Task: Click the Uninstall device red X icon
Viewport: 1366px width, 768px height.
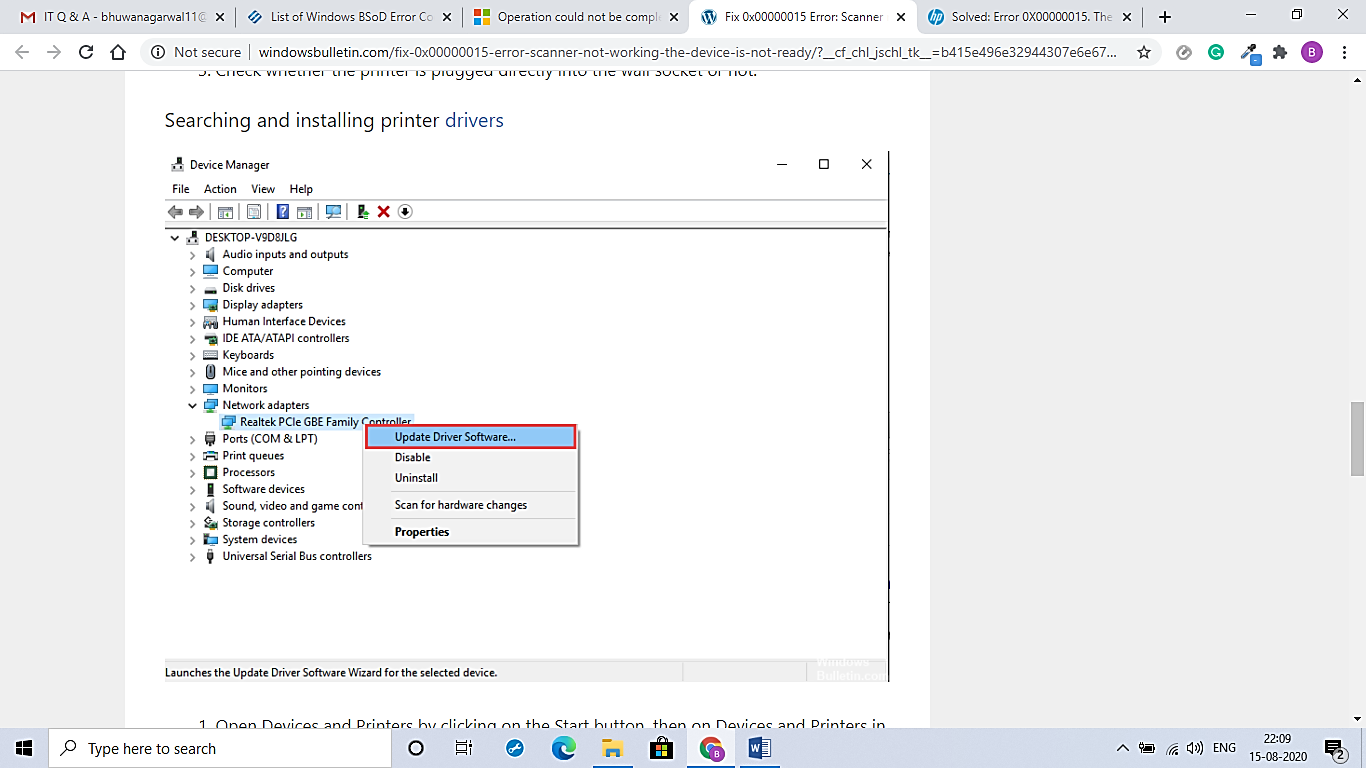Action: (x=383, y=211)
